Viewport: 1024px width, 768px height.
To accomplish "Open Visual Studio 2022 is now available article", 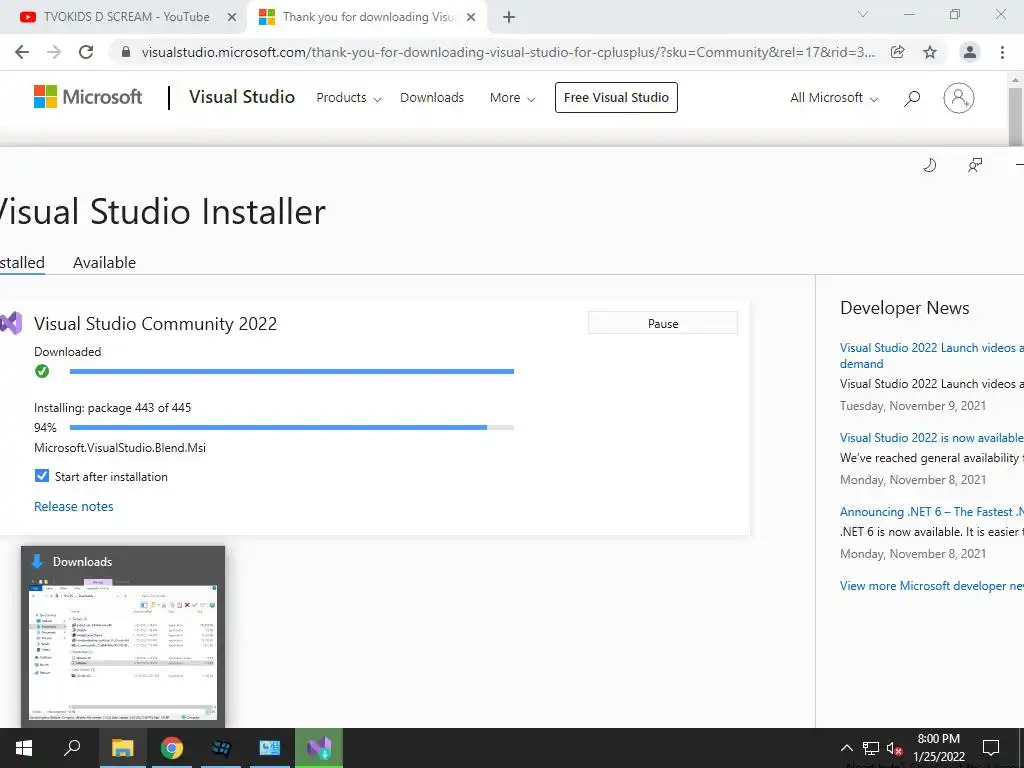I will pos(931,438).
